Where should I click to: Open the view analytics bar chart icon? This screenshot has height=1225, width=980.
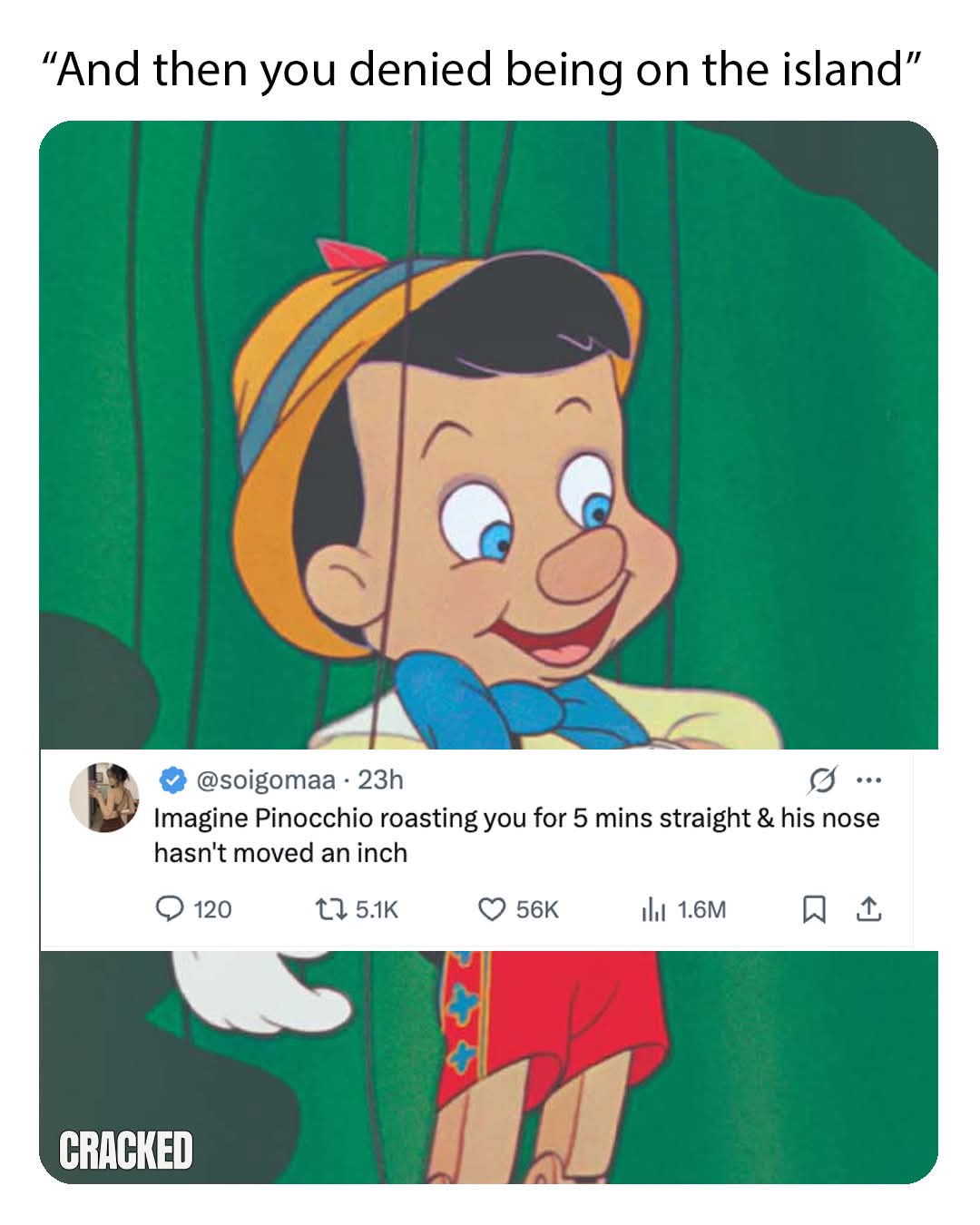pos(653,908)
